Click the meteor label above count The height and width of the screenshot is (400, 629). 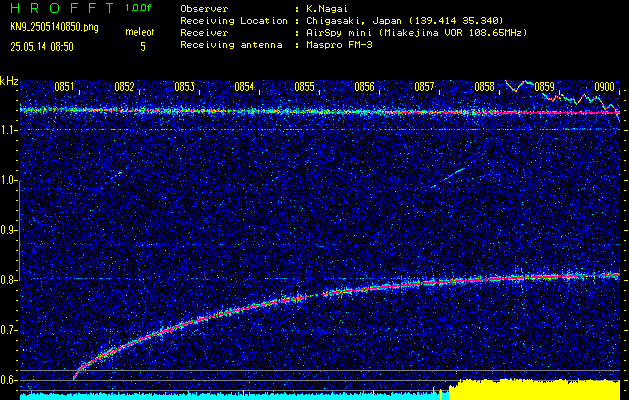(x=139, y=32)
